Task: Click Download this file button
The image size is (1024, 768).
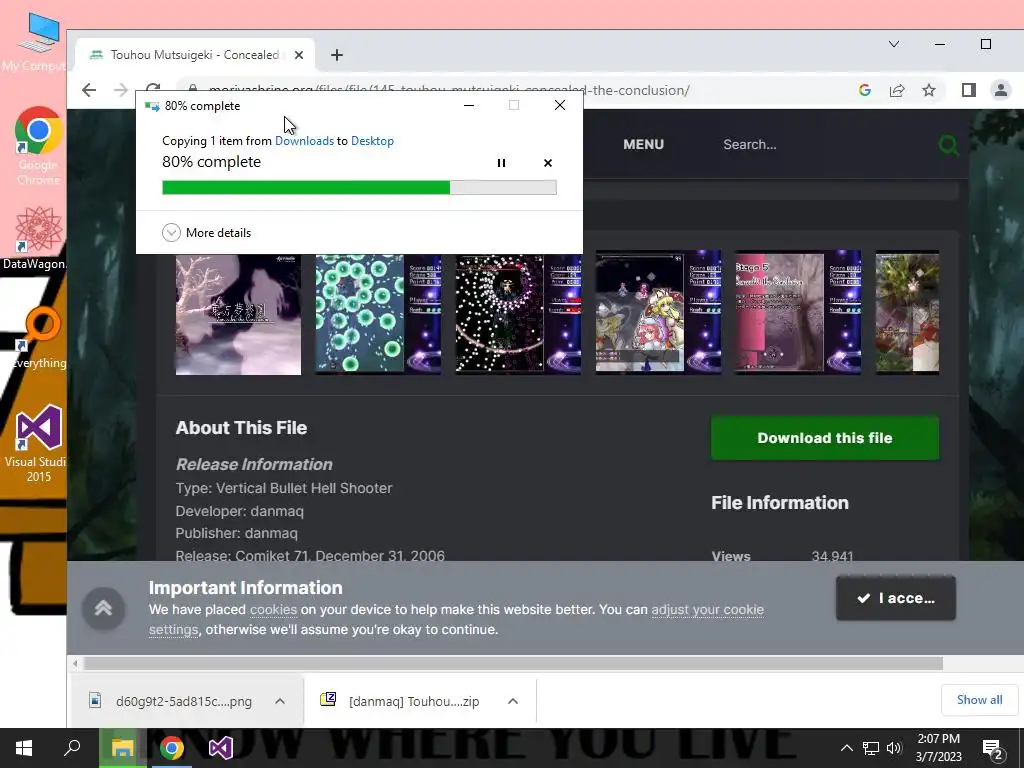Action: (x=825, y=438)
